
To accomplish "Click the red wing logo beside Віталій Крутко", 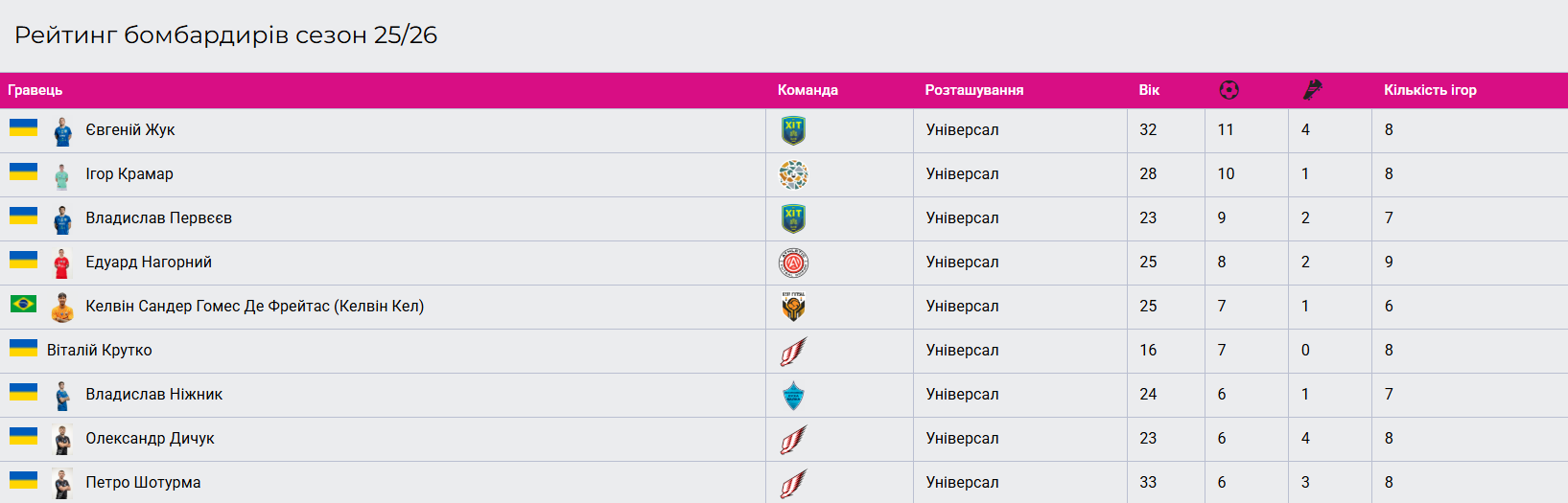I will pos(793,351).
